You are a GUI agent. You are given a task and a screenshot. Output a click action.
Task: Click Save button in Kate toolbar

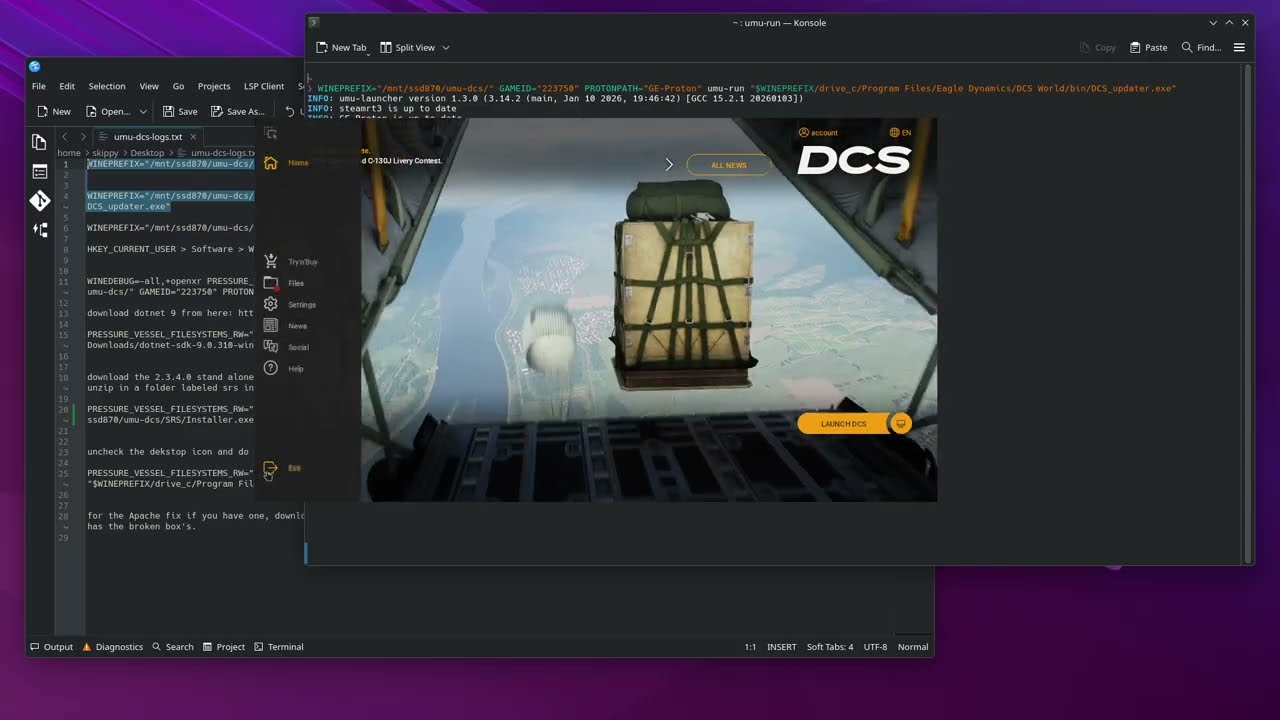180,111
